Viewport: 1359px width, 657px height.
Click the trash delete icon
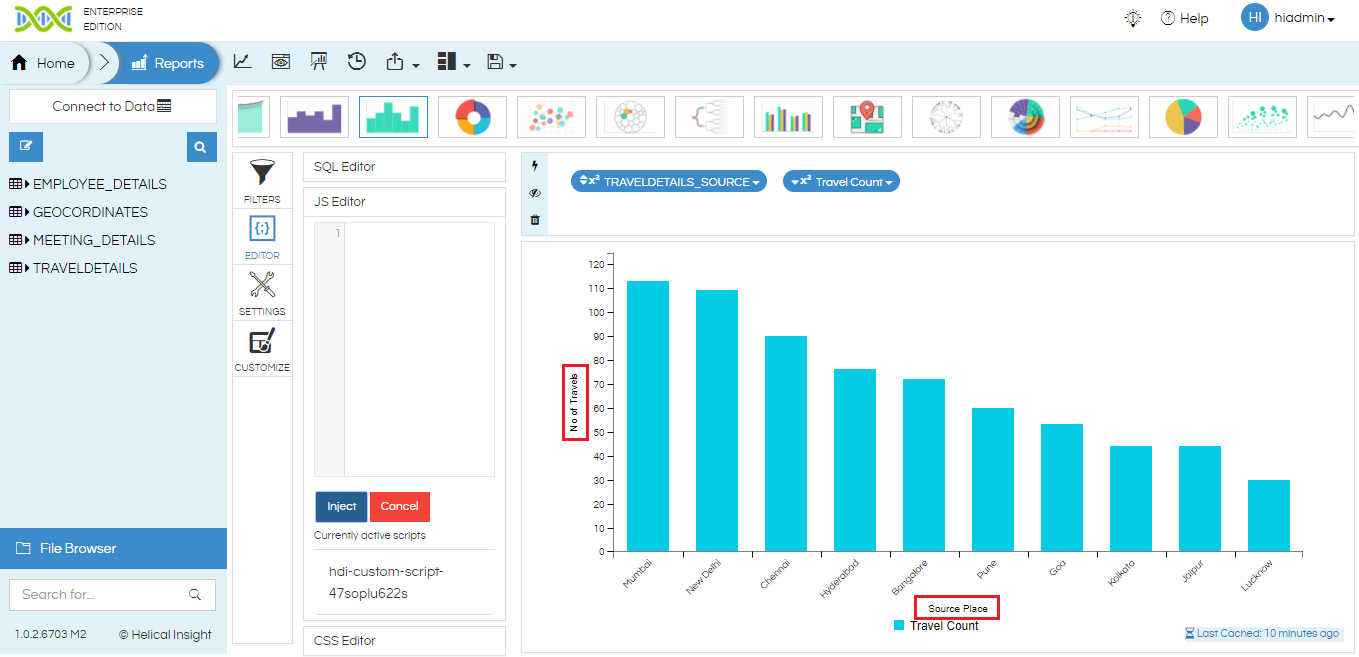[535, 219]
